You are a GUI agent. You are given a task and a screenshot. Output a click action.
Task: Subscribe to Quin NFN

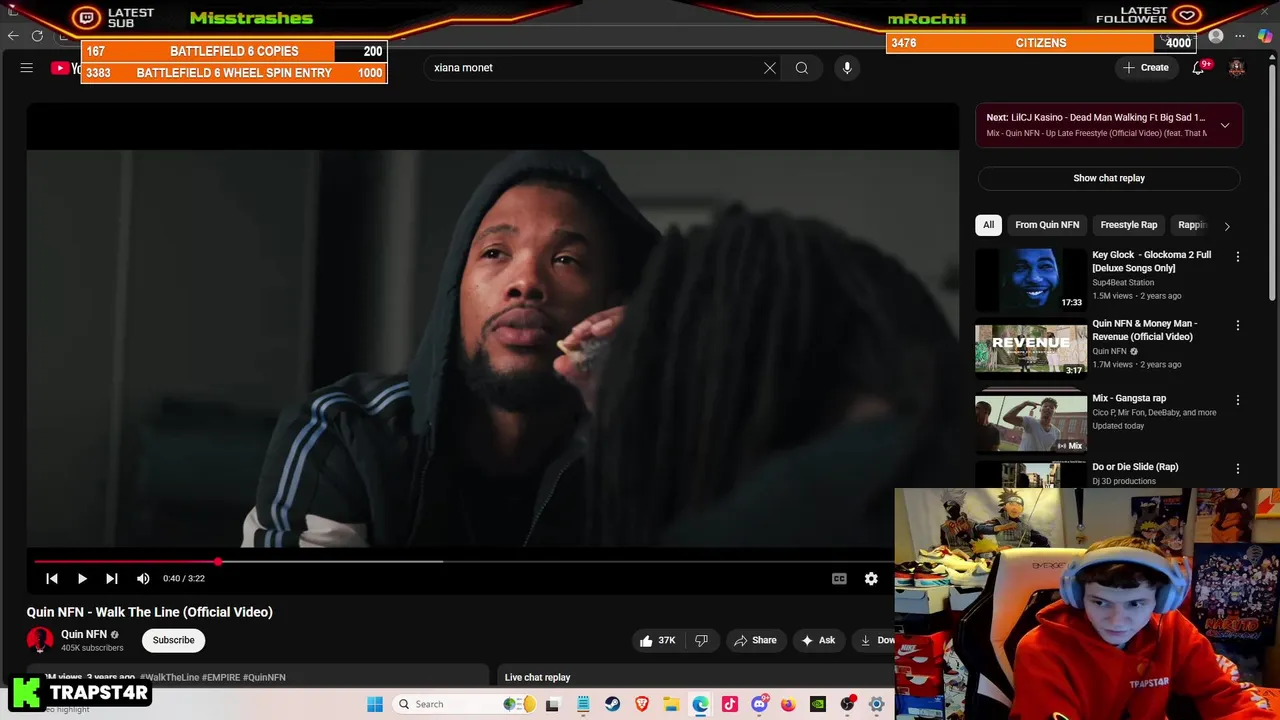173,640
